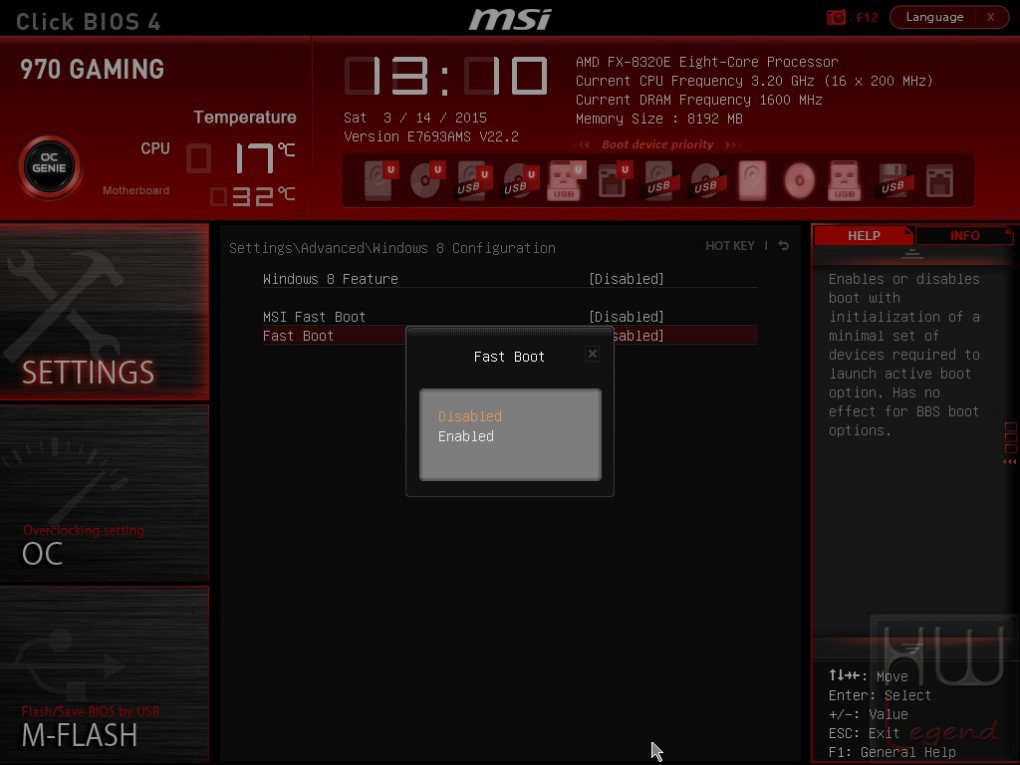Open the HOT KEY menu
The width and height of the screenshot is (1020, 765).
click(730, 246)
